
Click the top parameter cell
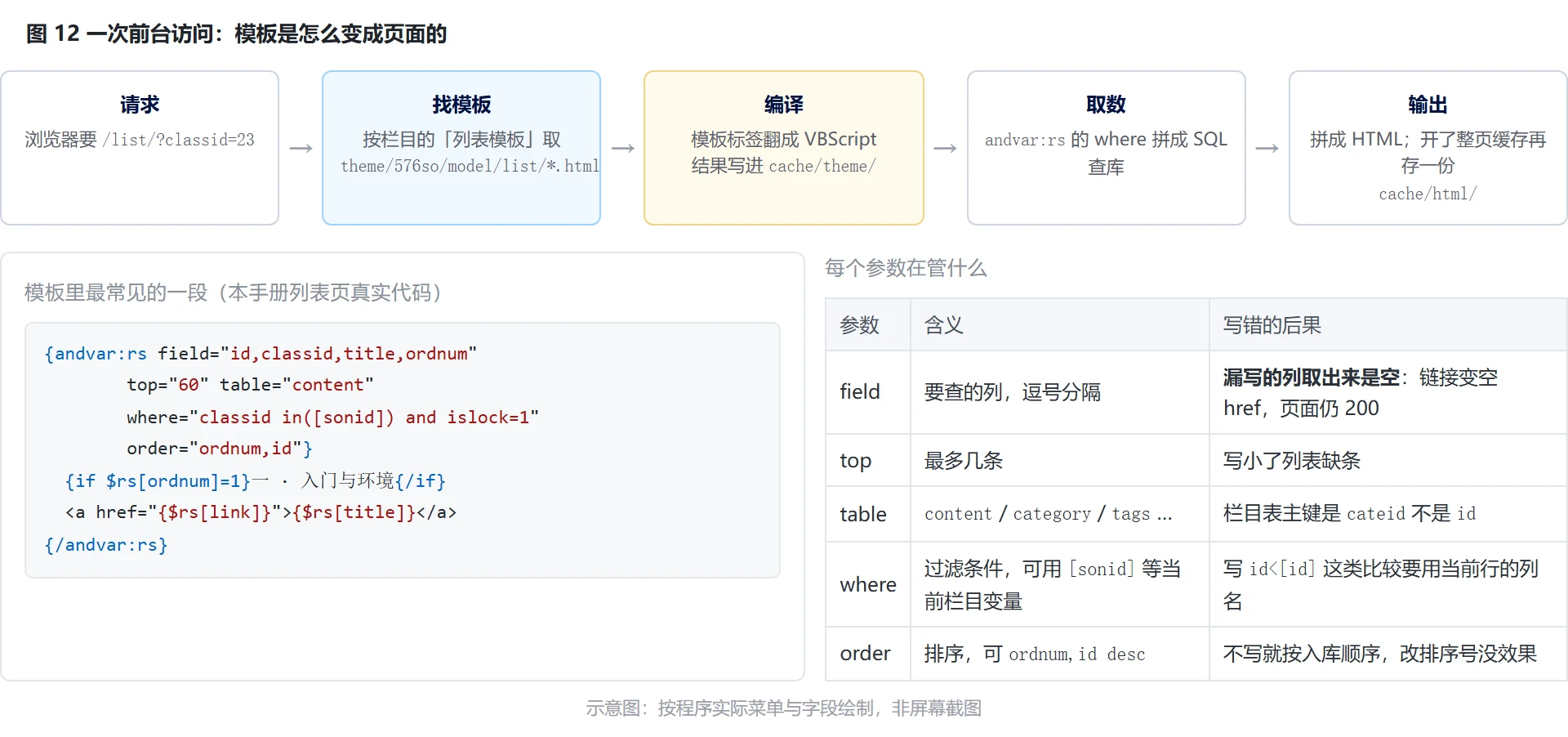click(868, 461)
